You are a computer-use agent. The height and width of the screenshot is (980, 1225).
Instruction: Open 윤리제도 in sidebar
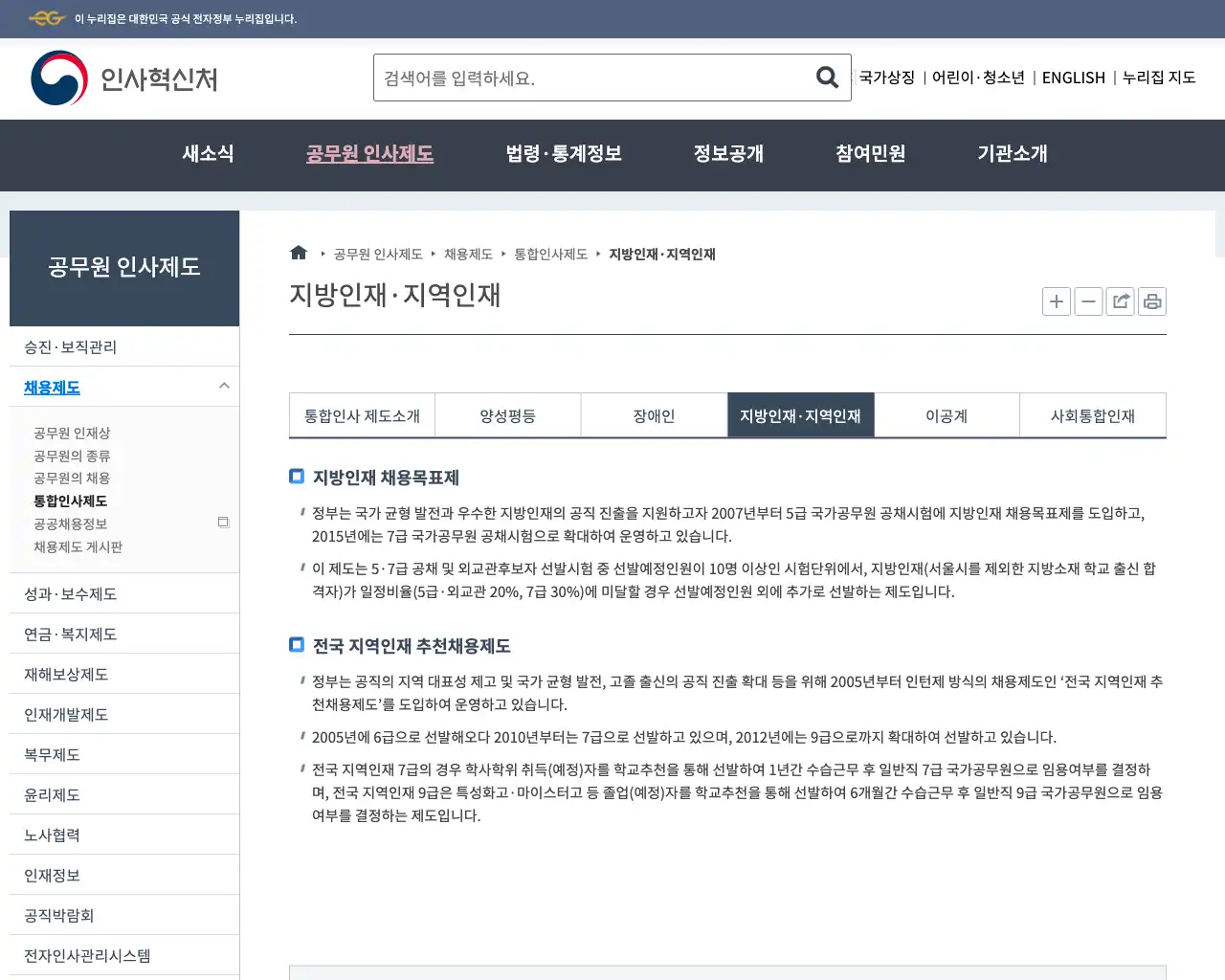pyautogui.click(x=124, y=794)
